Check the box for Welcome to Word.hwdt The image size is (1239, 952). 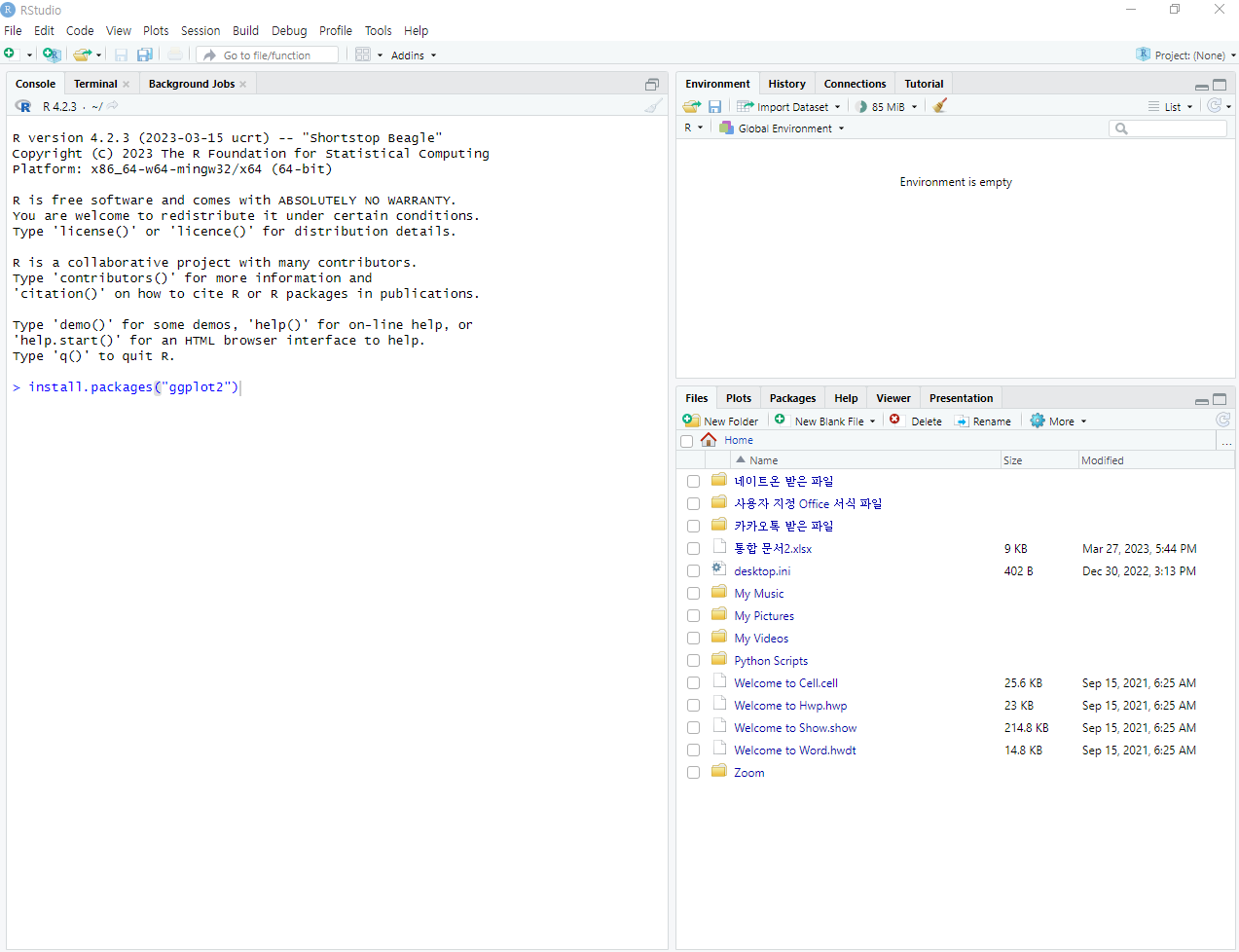coord(693,750)
